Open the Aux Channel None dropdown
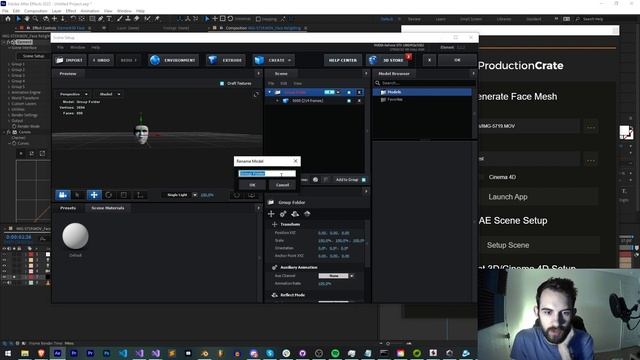The height and width of the screenshot is (360, 640). 336,276
